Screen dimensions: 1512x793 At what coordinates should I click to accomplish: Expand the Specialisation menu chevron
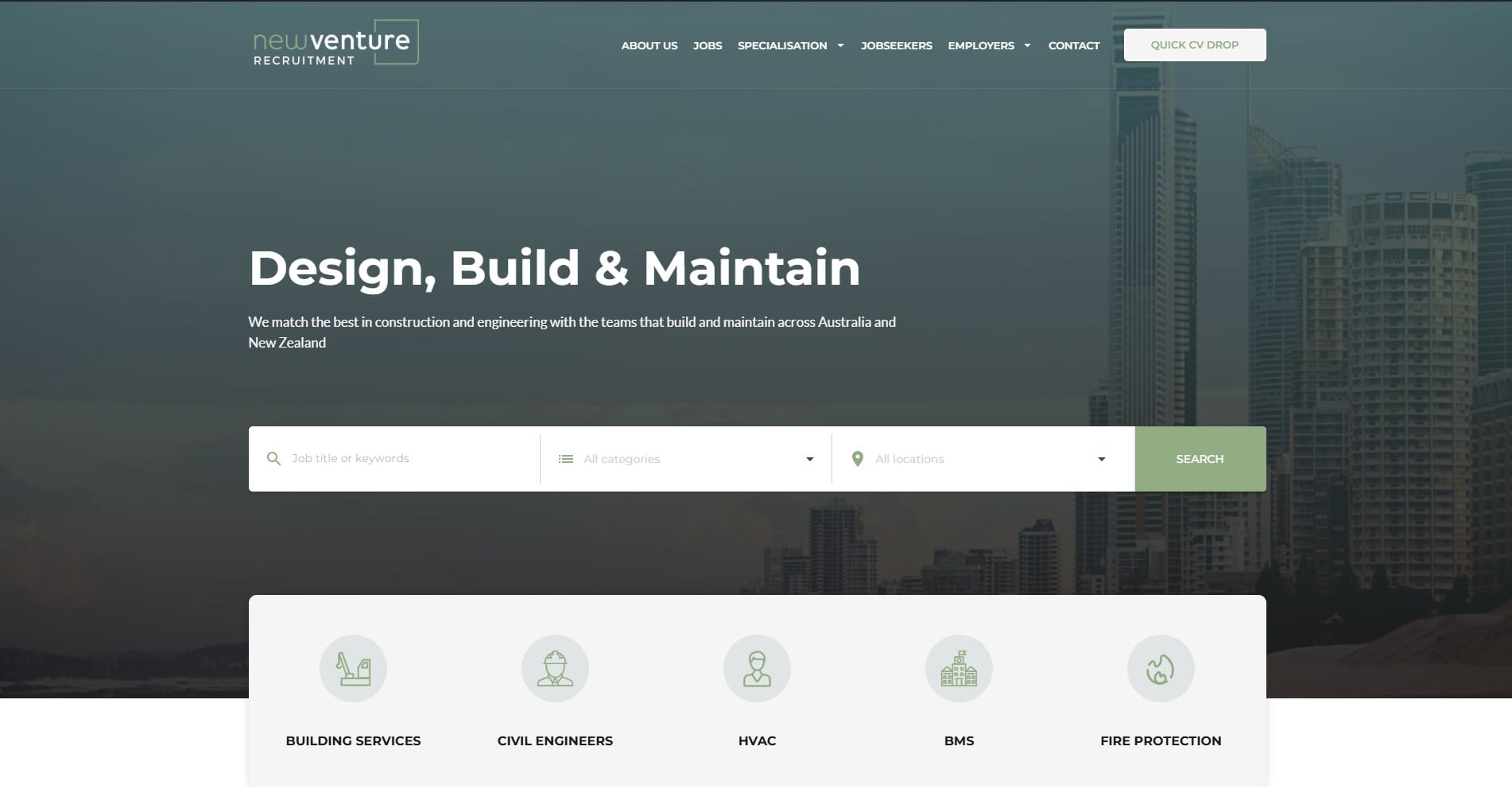840,46
